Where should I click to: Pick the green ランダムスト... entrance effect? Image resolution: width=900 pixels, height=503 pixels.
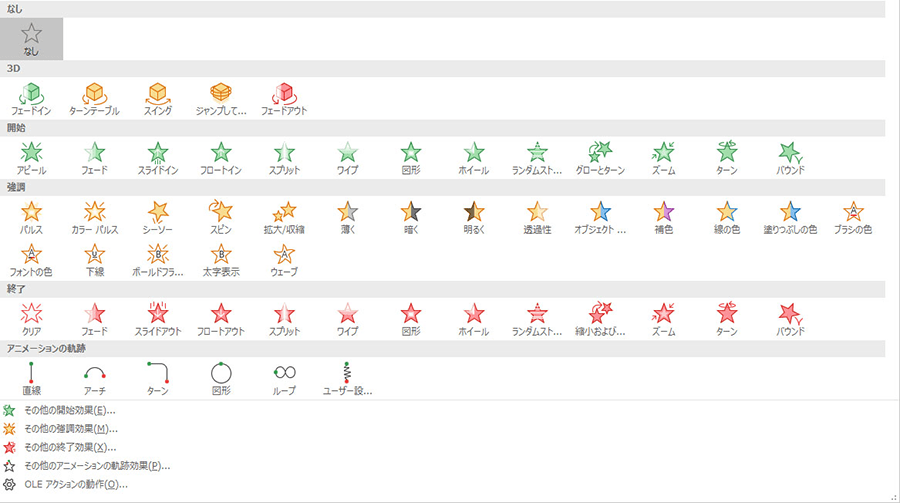tap(537, 158)
